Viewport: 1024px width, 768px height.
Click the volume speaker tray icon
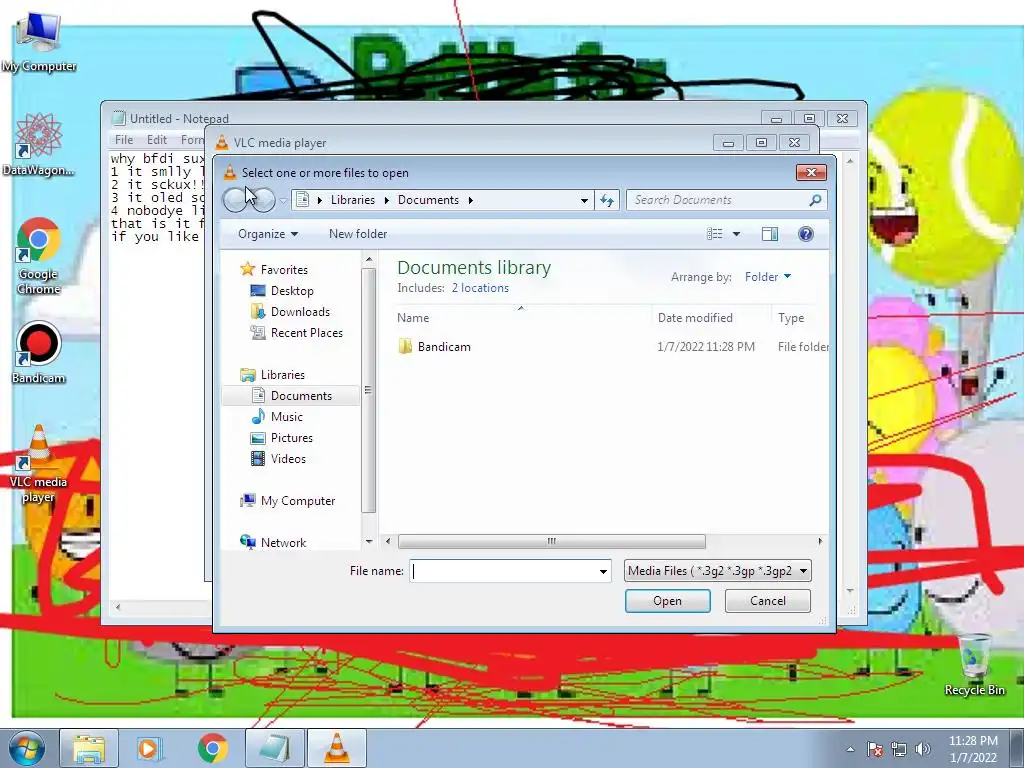(x=923, y=749)
